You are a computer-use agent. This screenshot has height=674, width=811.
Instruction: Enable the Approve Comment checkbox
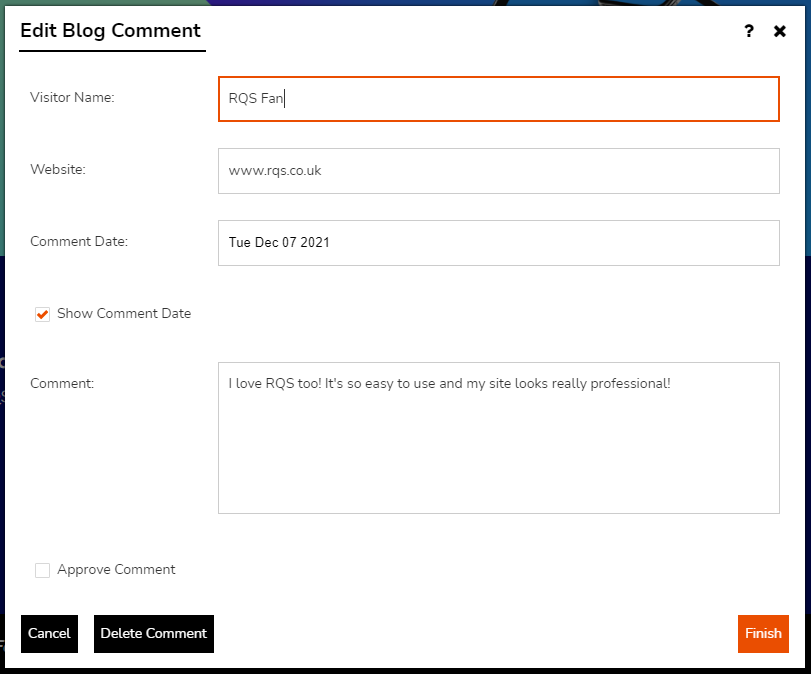[42, 569]
